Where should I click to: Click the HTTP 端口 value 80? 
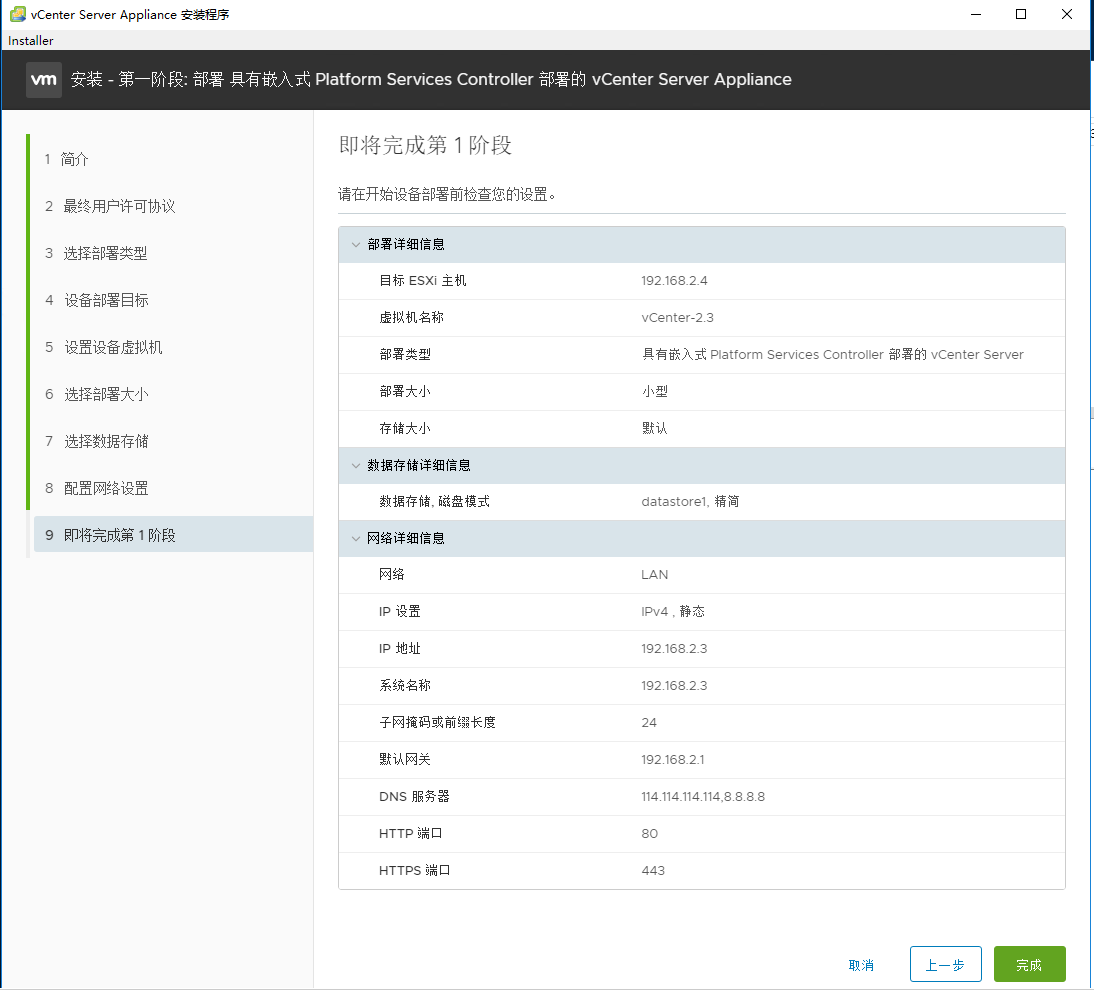(x=650, y=834)
